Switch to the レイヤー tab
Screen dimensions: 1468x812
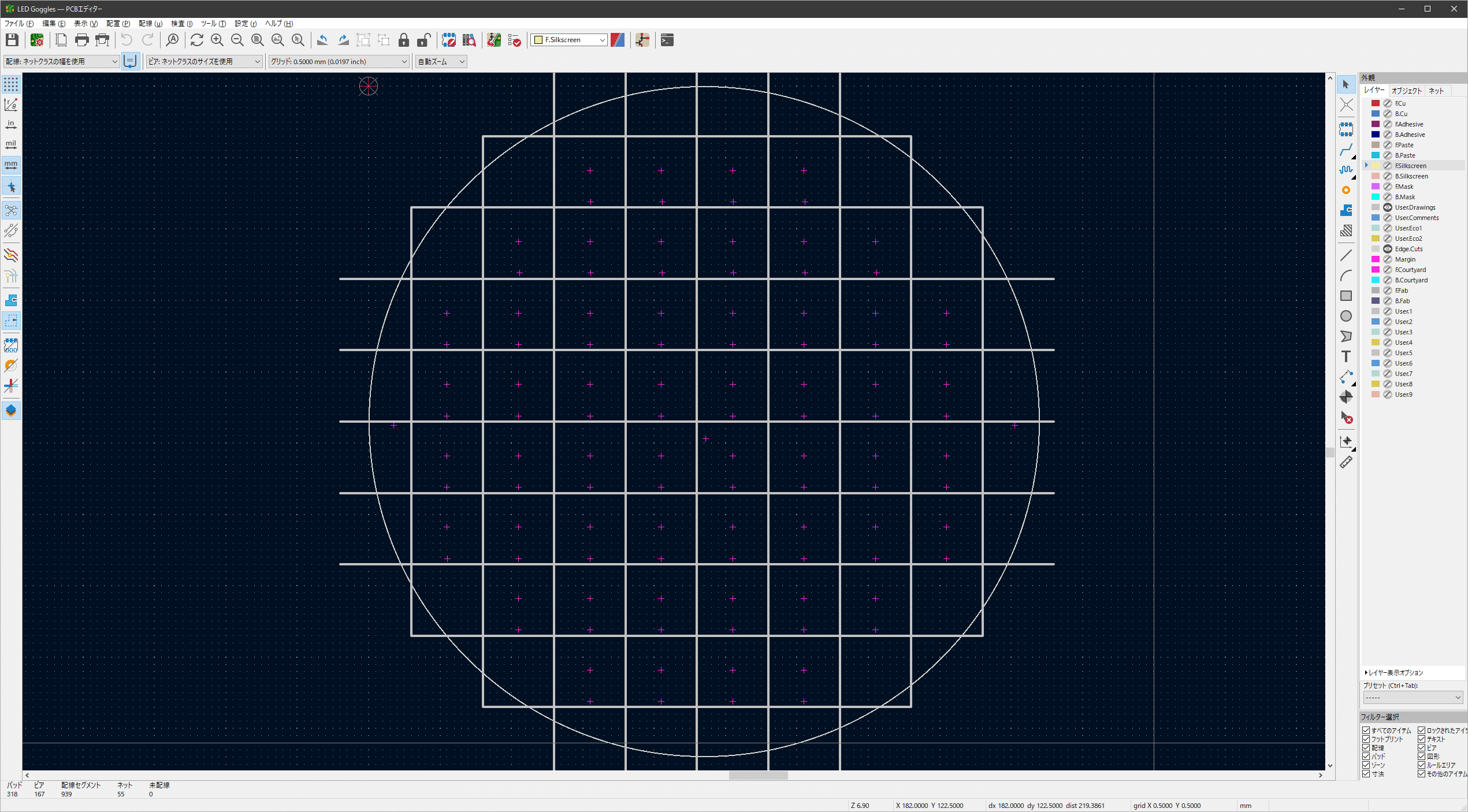[1374, 90]
